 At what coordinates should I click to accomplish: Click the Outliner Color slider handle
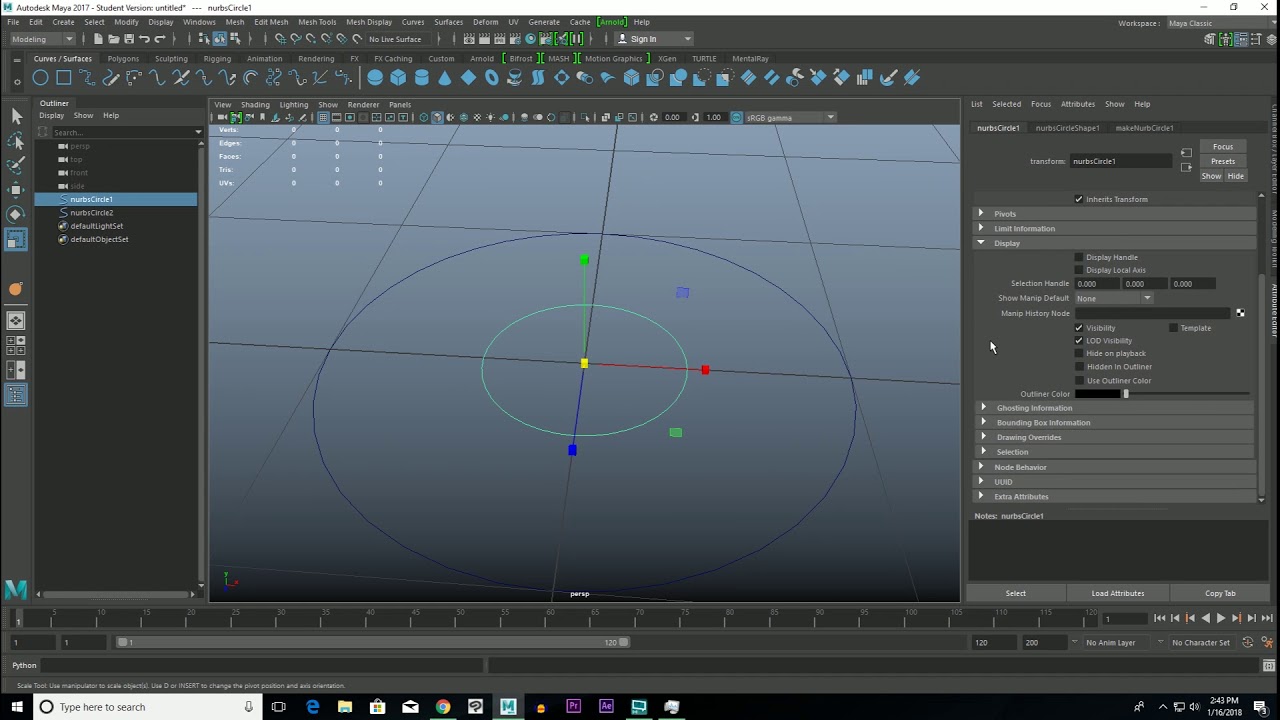[1125, 394]
